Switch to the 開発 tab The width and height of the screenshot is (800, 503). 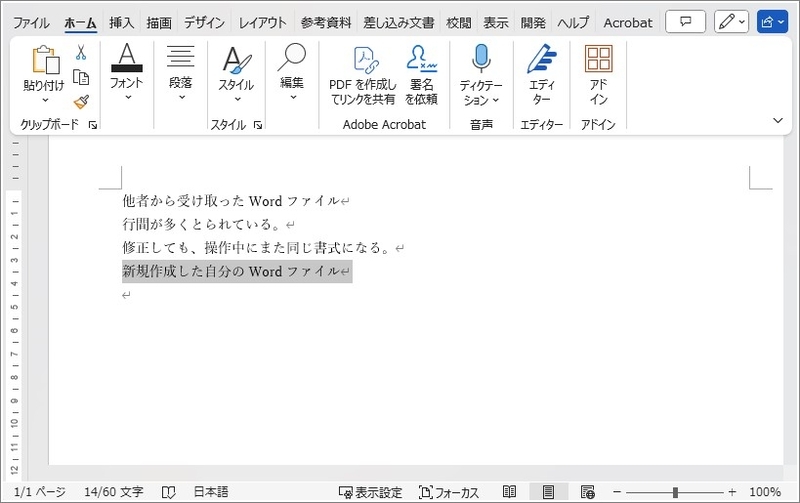point(533,22)
